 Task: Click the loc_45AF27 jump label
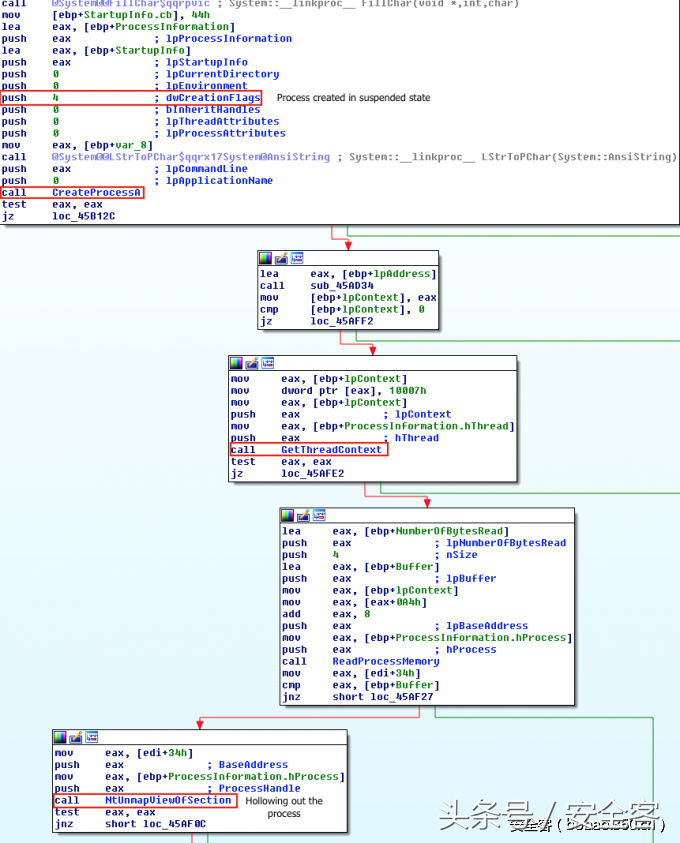point(401,697)
